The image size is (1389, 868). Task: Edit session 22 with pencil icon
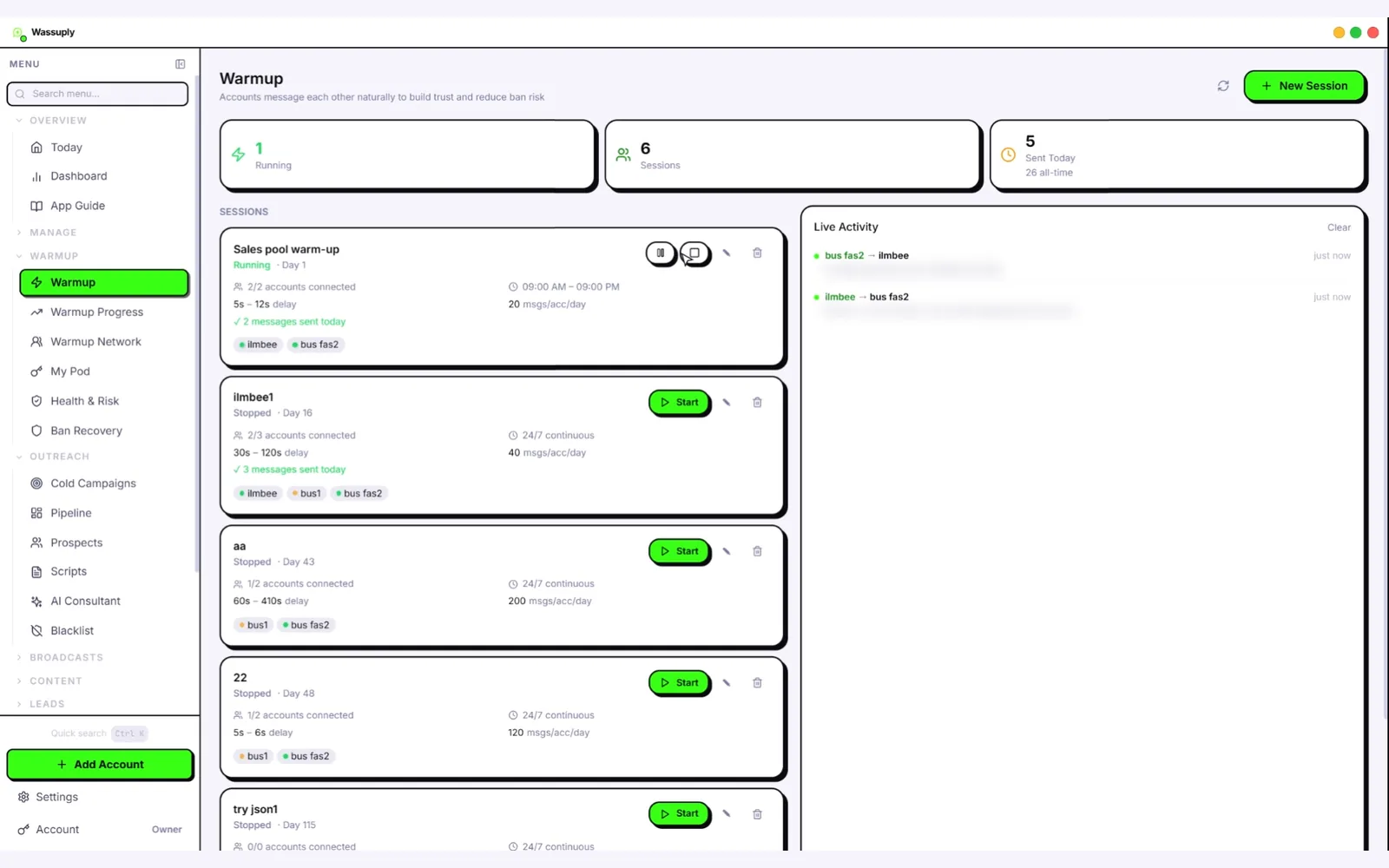point(727,683)
